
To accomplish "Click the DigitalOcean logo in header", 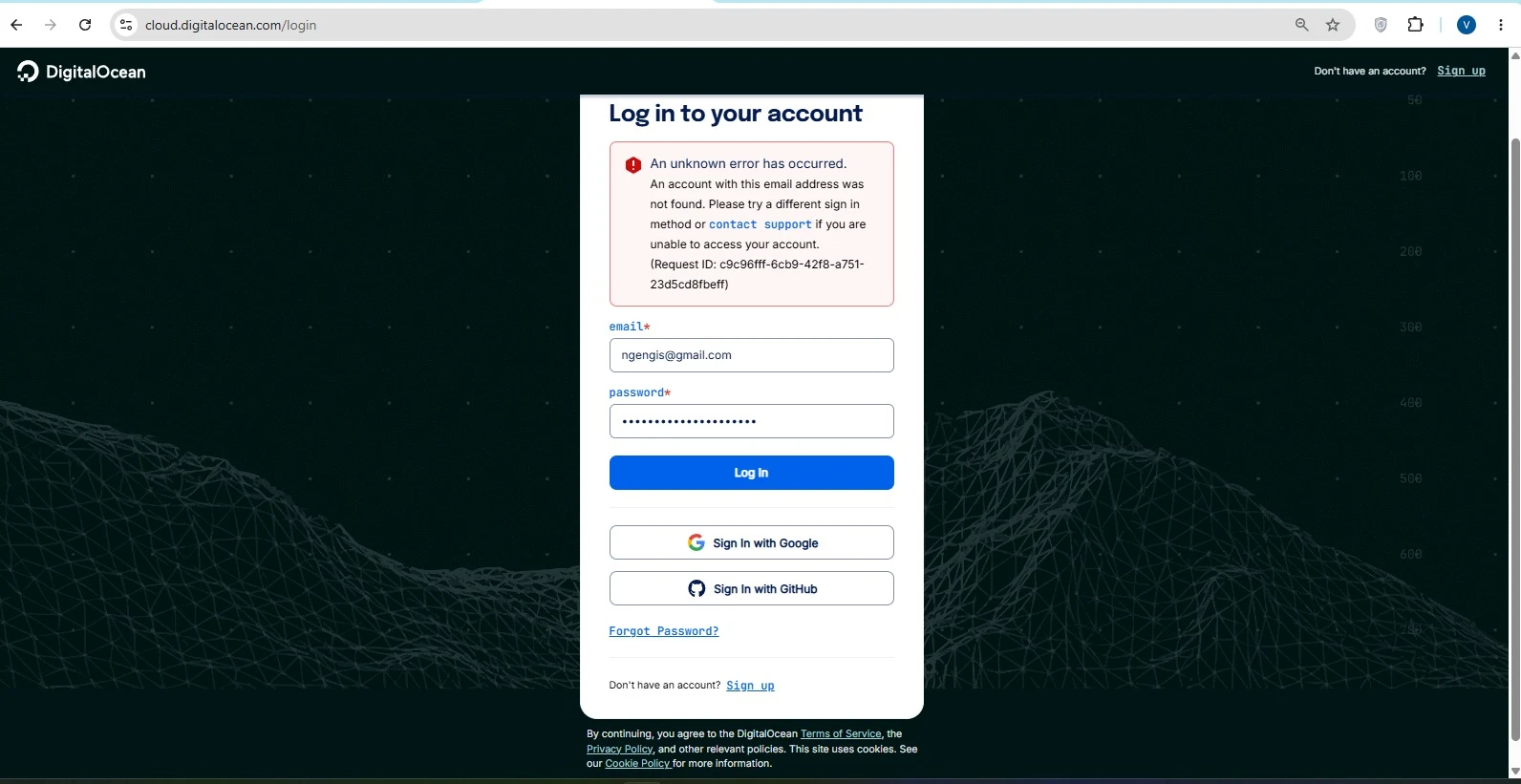I will (81, 72).
